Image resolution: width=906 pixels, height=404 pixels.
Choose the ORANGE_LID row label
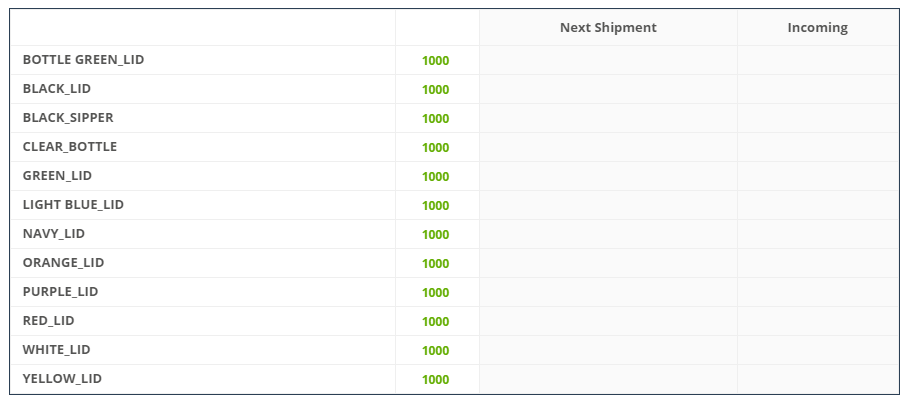(x=64, y=262)
